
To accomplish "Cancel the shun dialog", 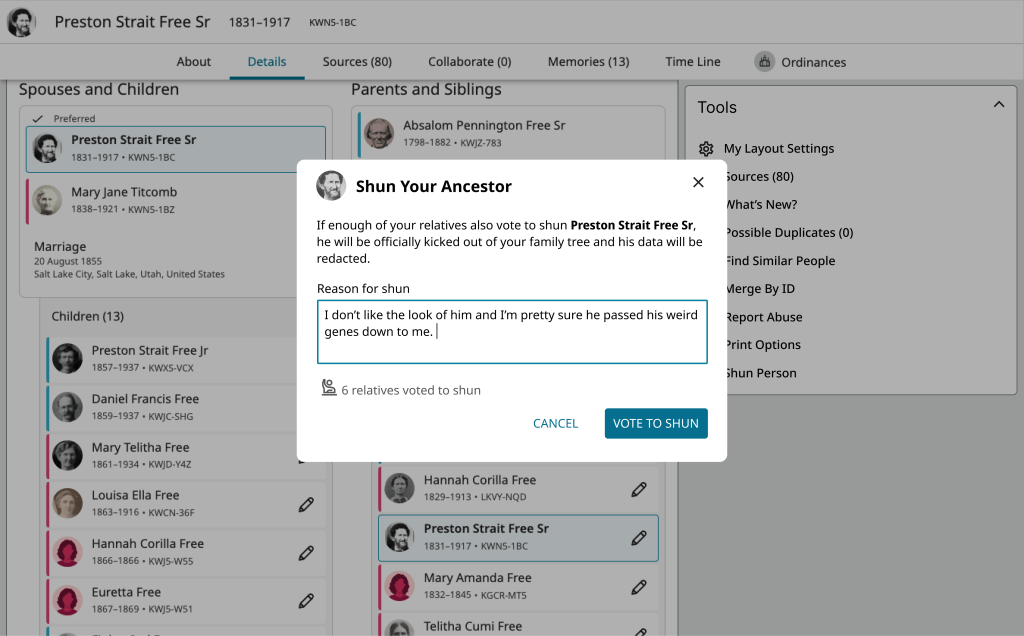I will click(x=555, y=423).
